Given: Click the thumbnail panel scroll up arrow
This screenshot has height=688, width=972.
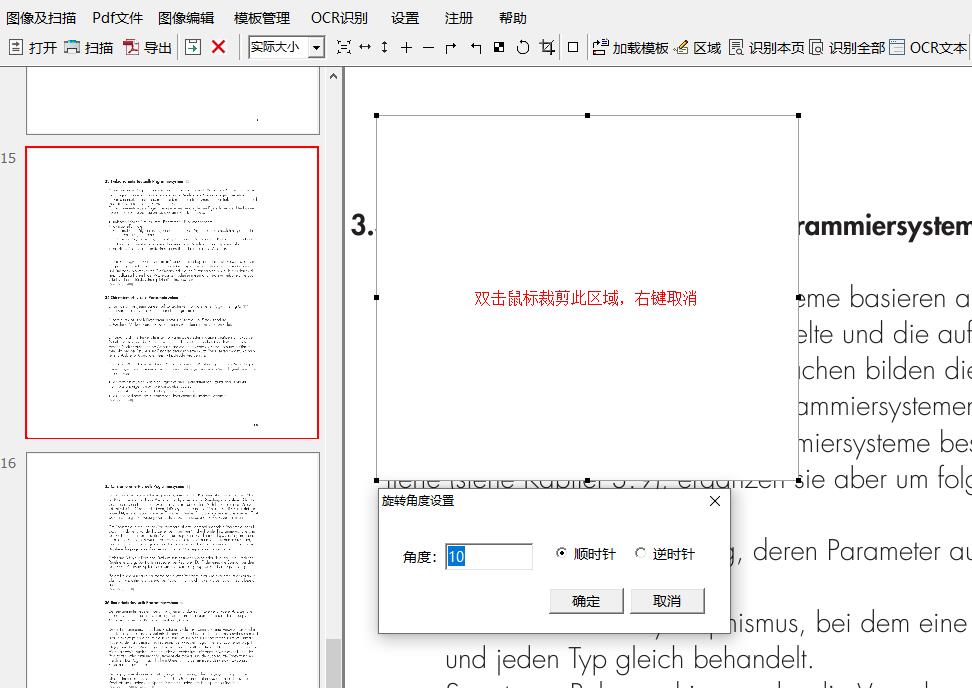Looking at the screenshot, I should [334, 76].
